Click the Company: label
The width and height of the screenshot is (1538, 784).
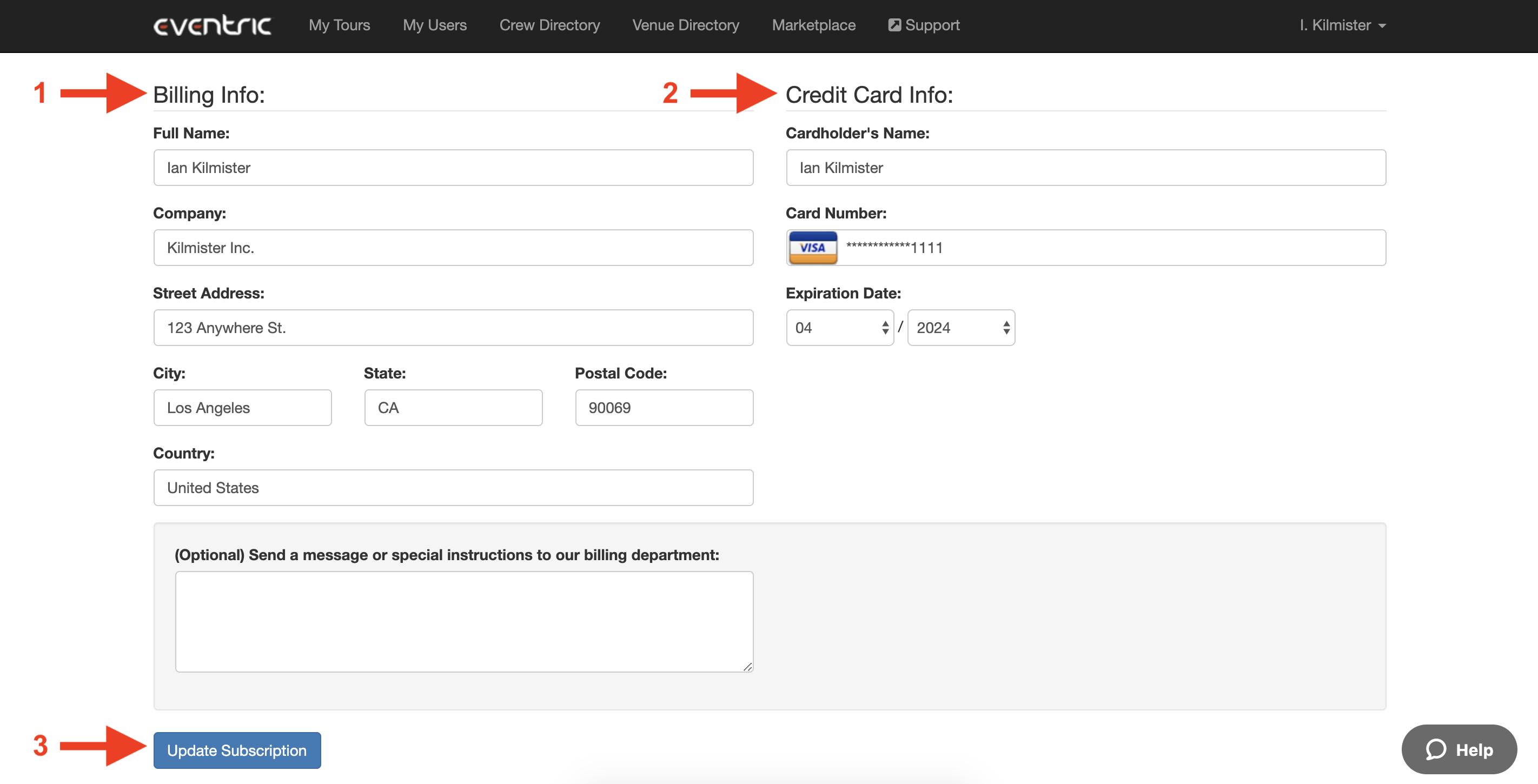click(x=189, y=213)
